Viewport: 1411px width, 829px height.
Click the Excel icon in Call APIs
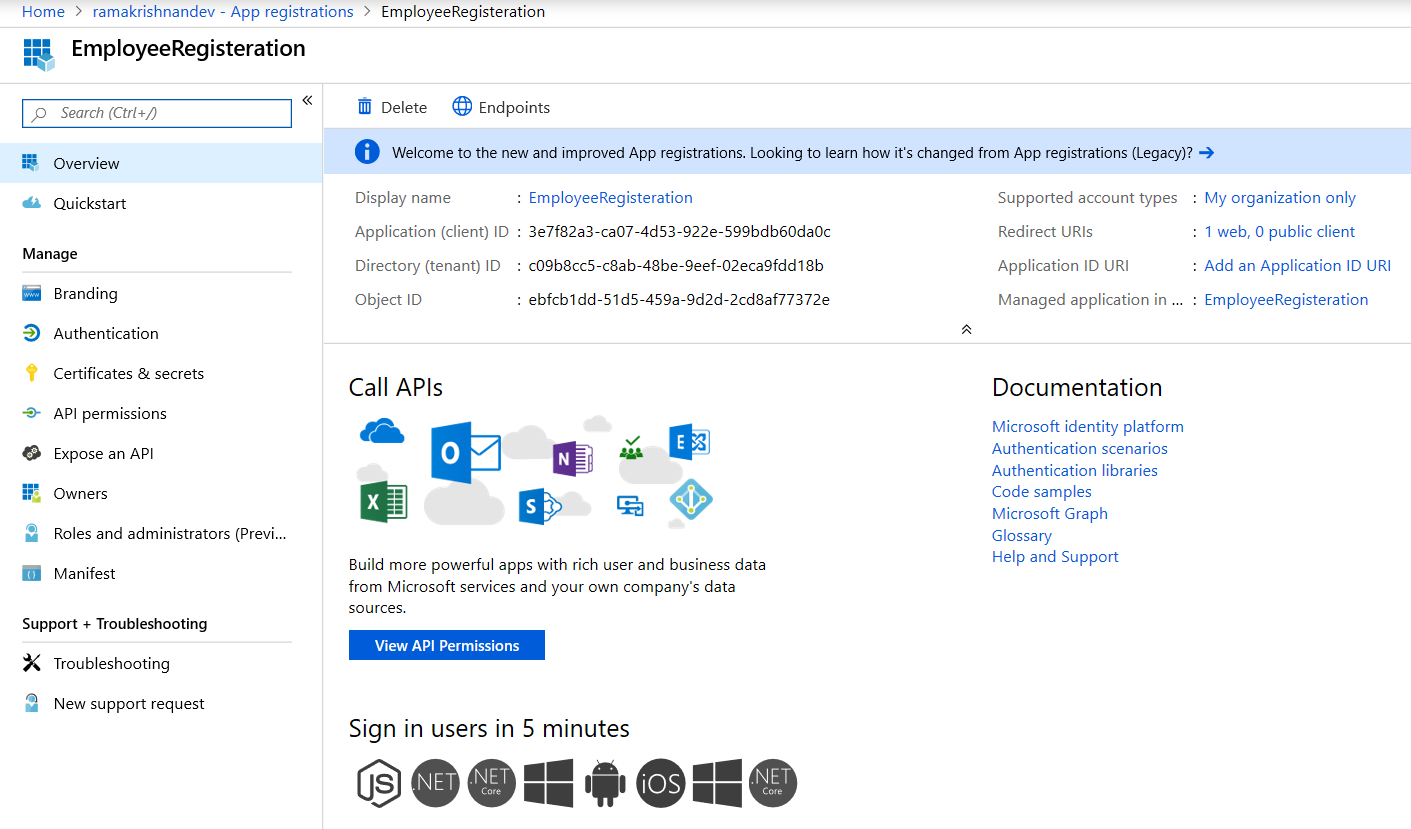pos(383,501)
